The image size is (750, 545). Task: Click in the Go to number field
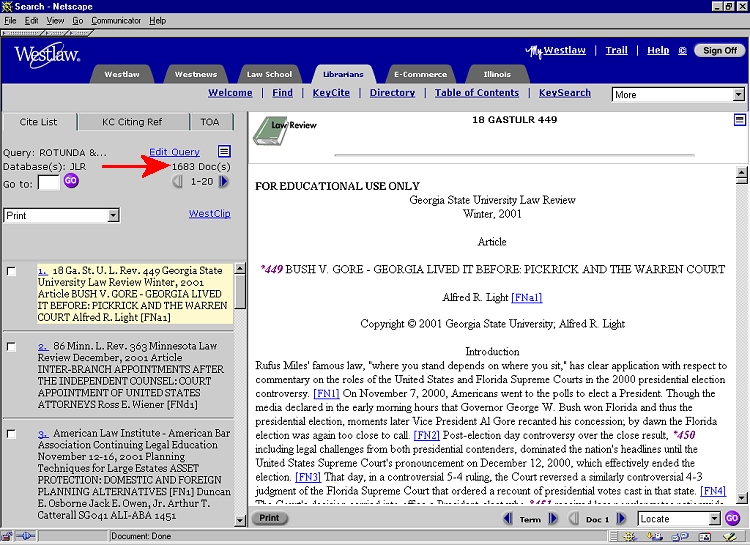pos(48,182)
